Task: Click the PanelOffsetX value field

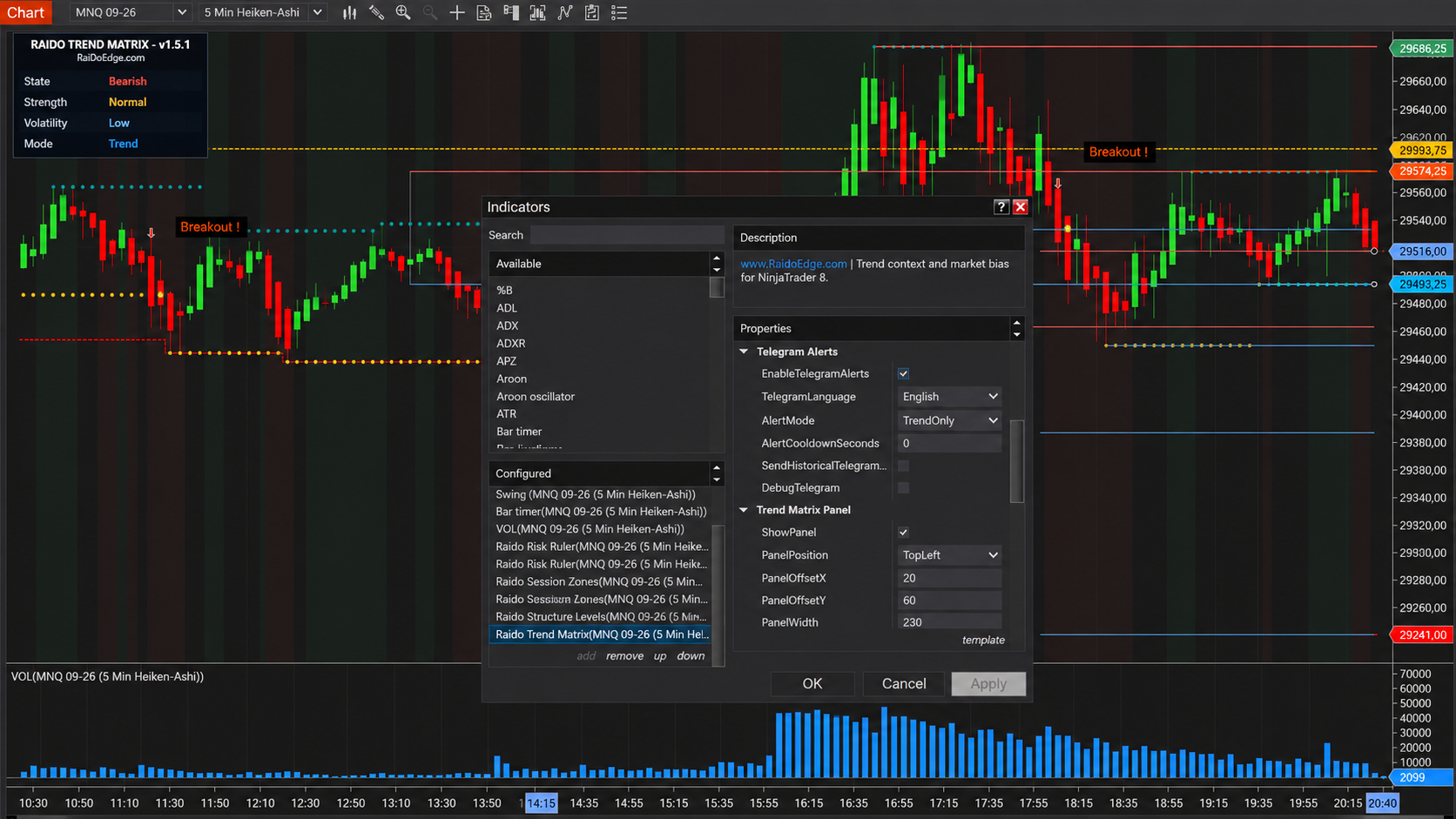Action: (x=949, y=578)
